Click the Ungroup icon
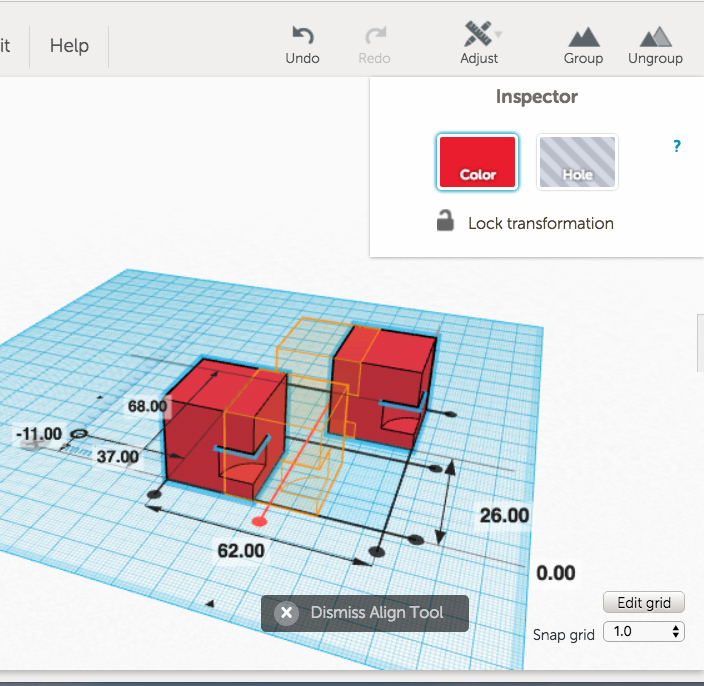Viewport: 704px width, 686px height. click(x=655, y=37)
